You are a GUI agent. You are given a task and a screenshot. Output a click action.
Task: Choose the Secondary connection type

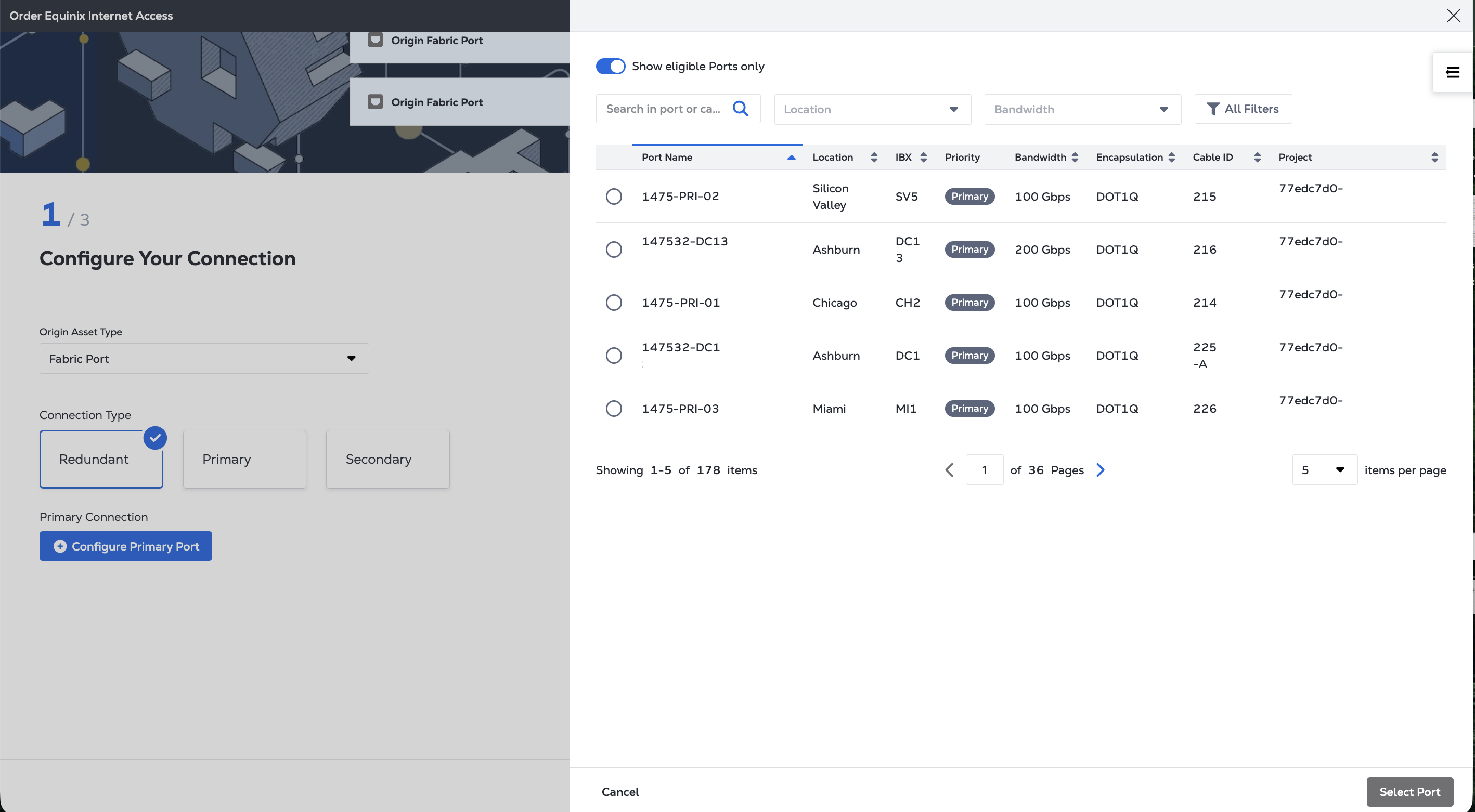[387, 459]
